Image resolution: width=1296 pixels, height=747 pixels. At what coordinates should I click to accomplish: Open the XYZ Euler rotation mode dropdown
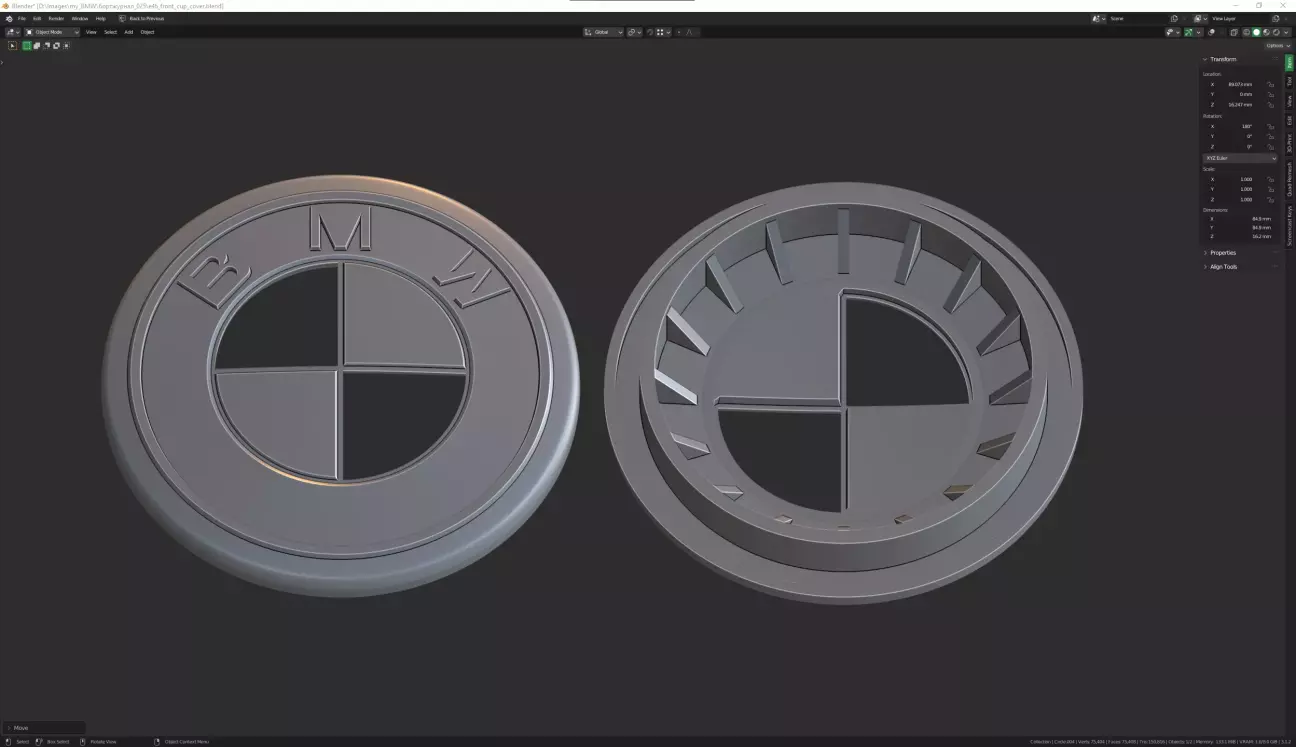click(1240, 158)
